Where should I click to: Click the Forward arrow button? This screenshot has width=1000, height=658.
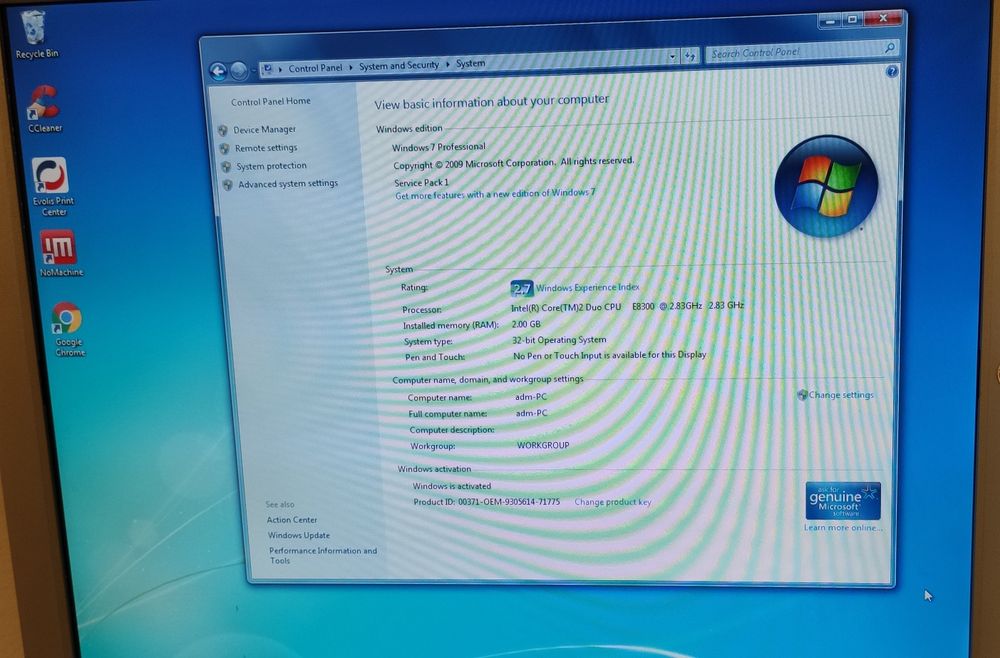[239, 71]
